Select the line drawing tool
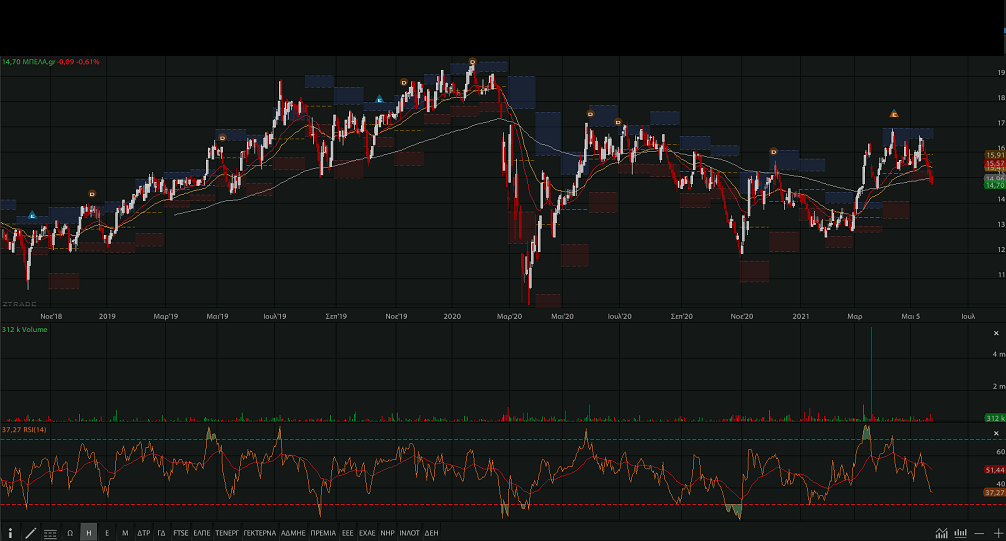Viewport: 1006px width, 541px height. tap(30, 533)
